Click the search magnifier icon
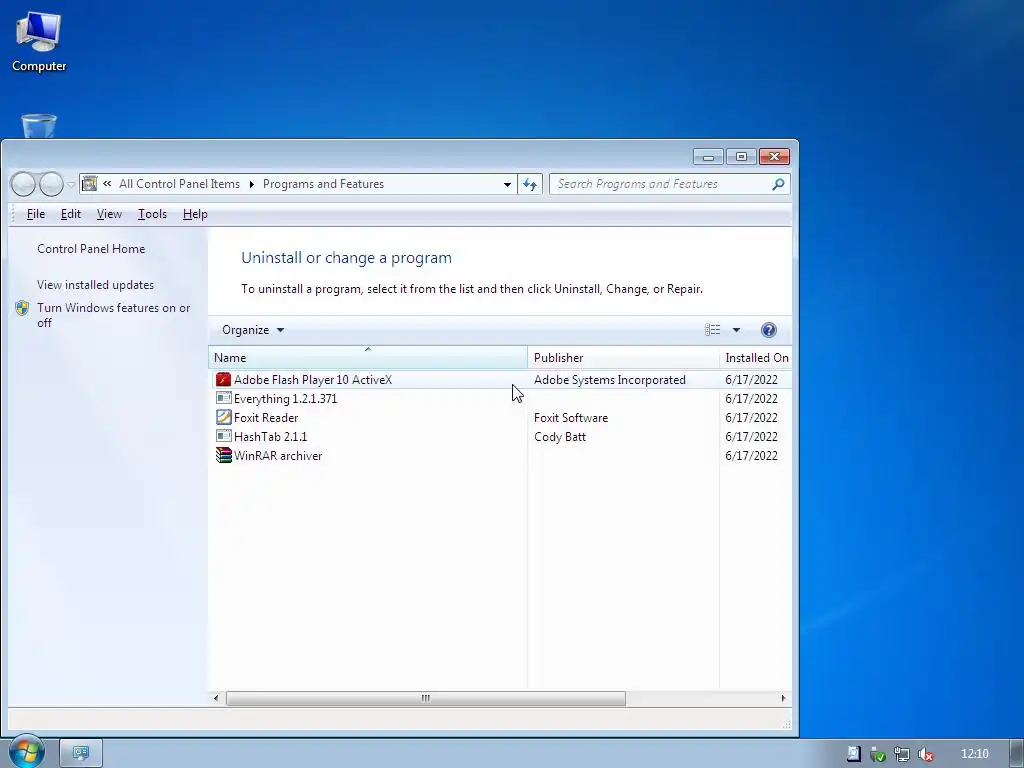The image size is (1024, 768). coord(778,184)
